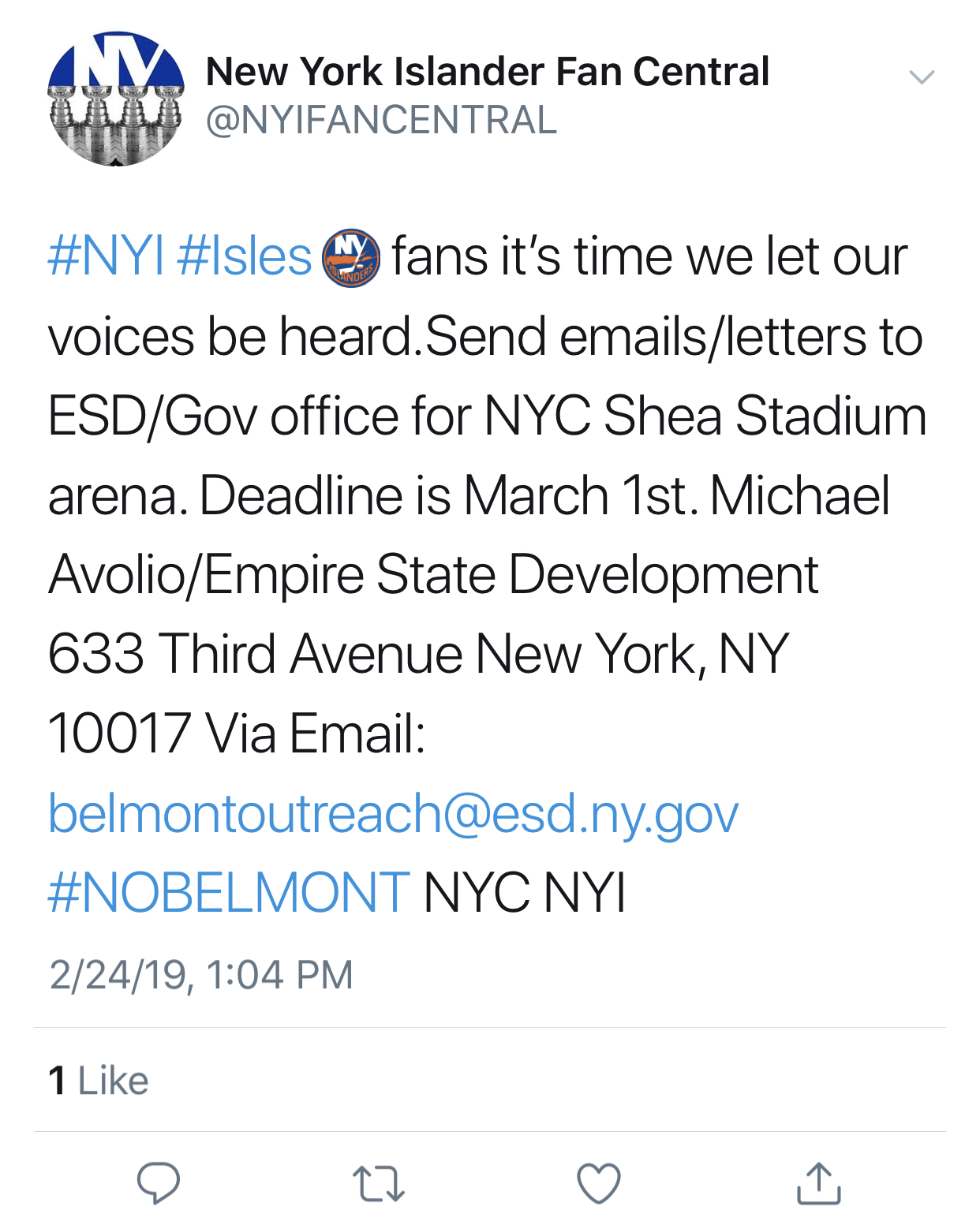Select the "March 1st" deadline text
Screen dimensions: 980x1232
click(580, 496)
